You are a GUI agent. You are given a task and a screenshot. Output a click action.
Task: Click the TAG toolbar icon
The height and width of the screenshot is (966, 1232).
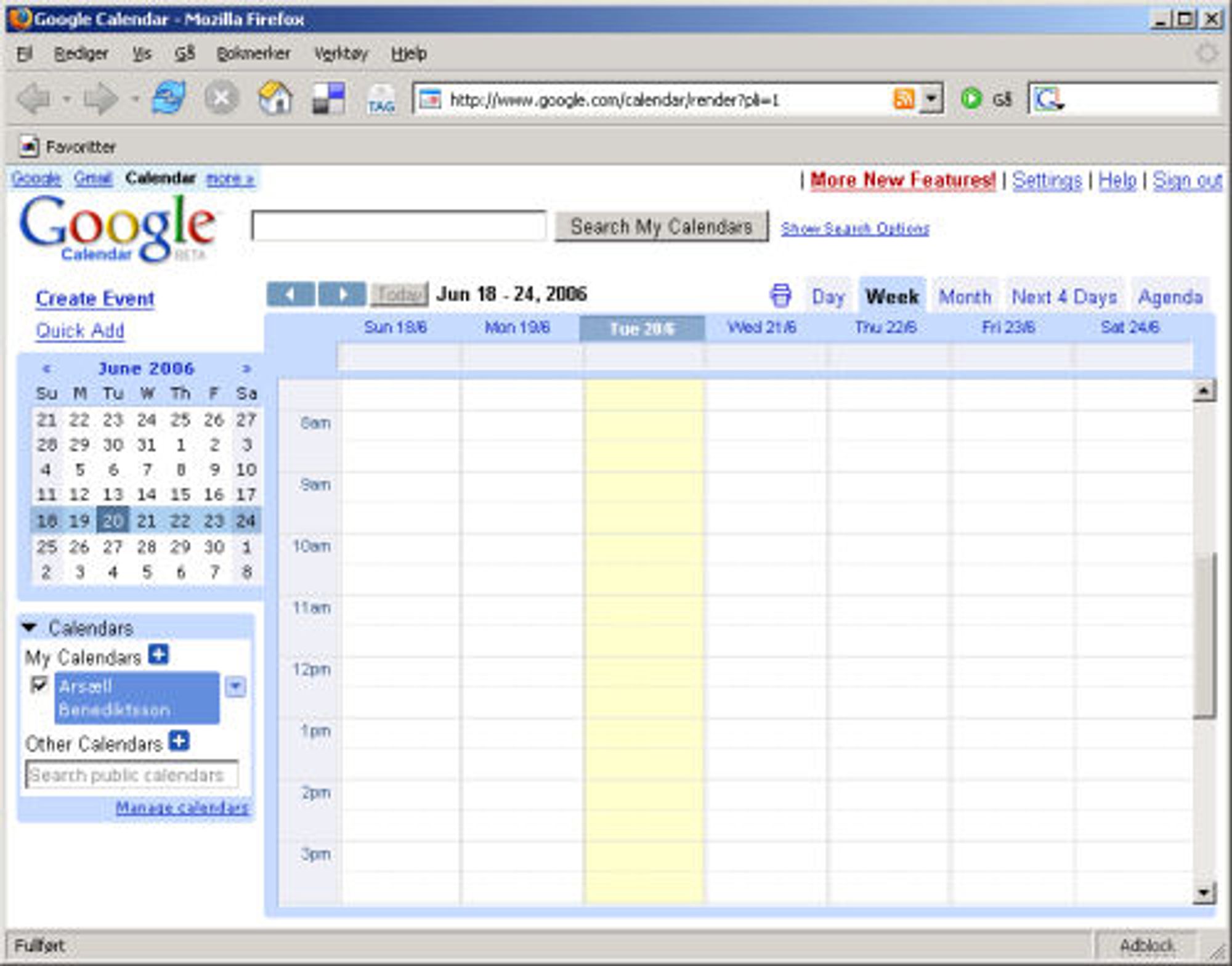(381, 99)
